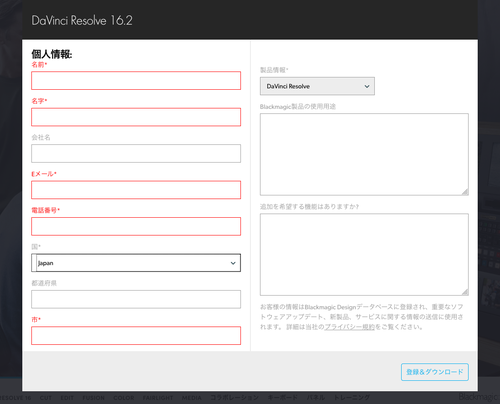Open the プライバシー規約 privacy policy link

pyautogui.click(x=350, y=327)
